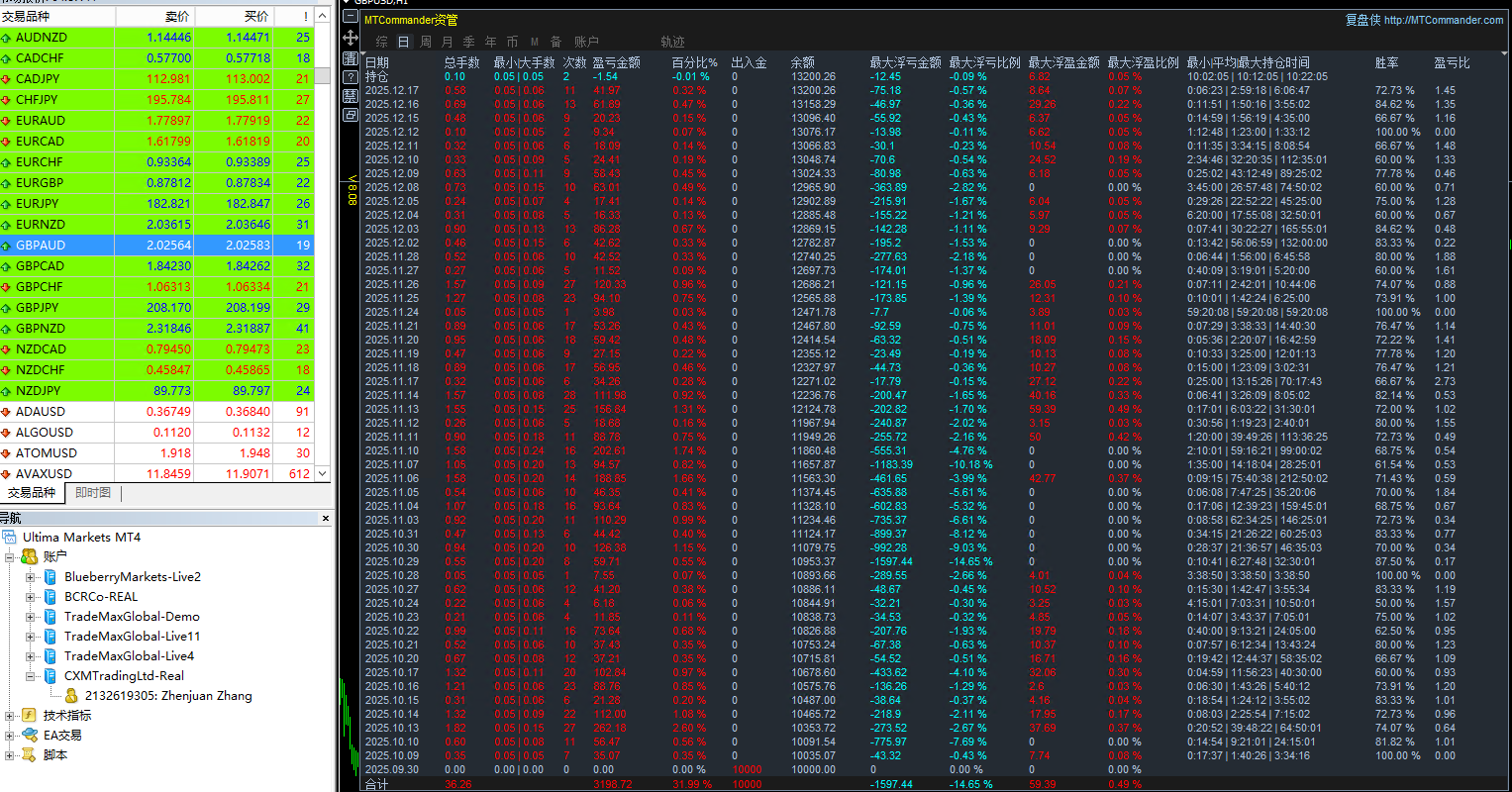
Task: Select the GBPAUD row in market watch
Action: coord(157,246)
